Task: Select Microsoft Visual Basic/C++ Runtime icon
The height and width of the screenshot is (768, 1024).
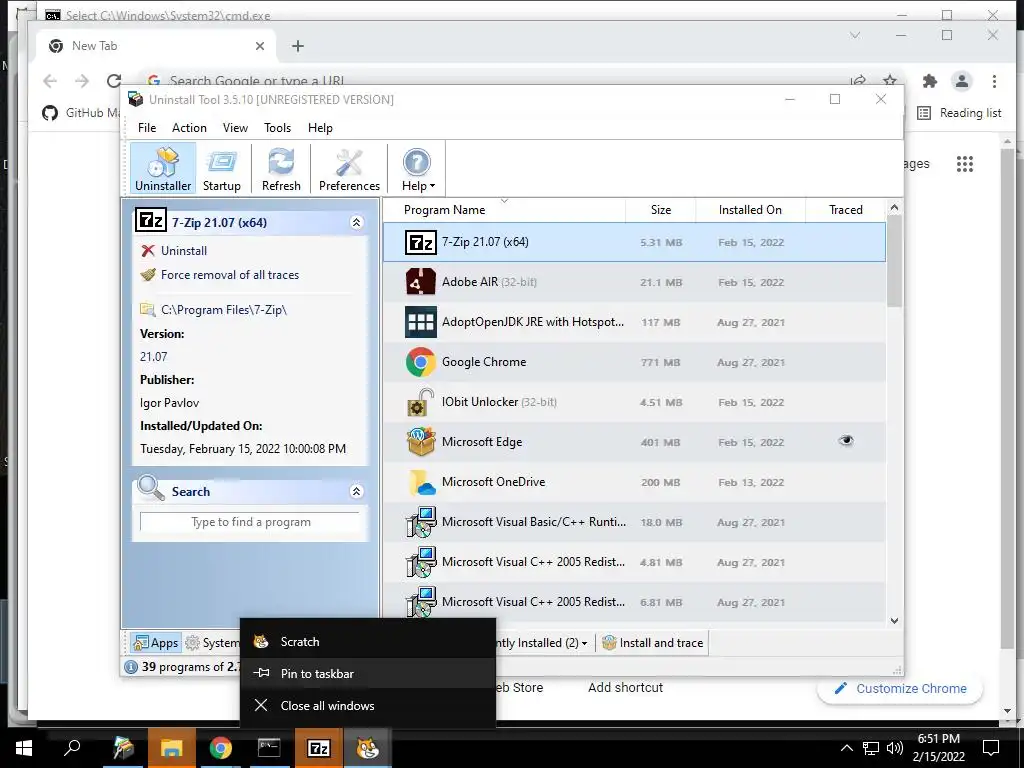Action: pyautogui.click(x=421, y=522)
